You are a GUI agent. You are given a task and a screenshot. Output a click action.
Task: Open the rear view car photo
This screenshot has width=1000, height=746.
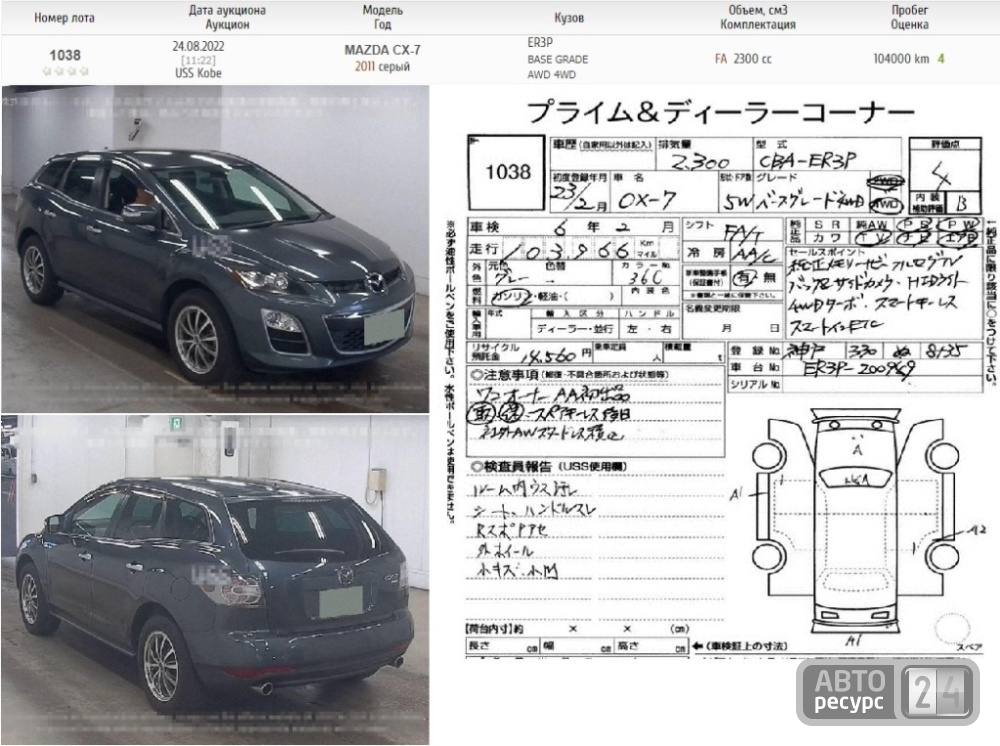click(215, 580)
